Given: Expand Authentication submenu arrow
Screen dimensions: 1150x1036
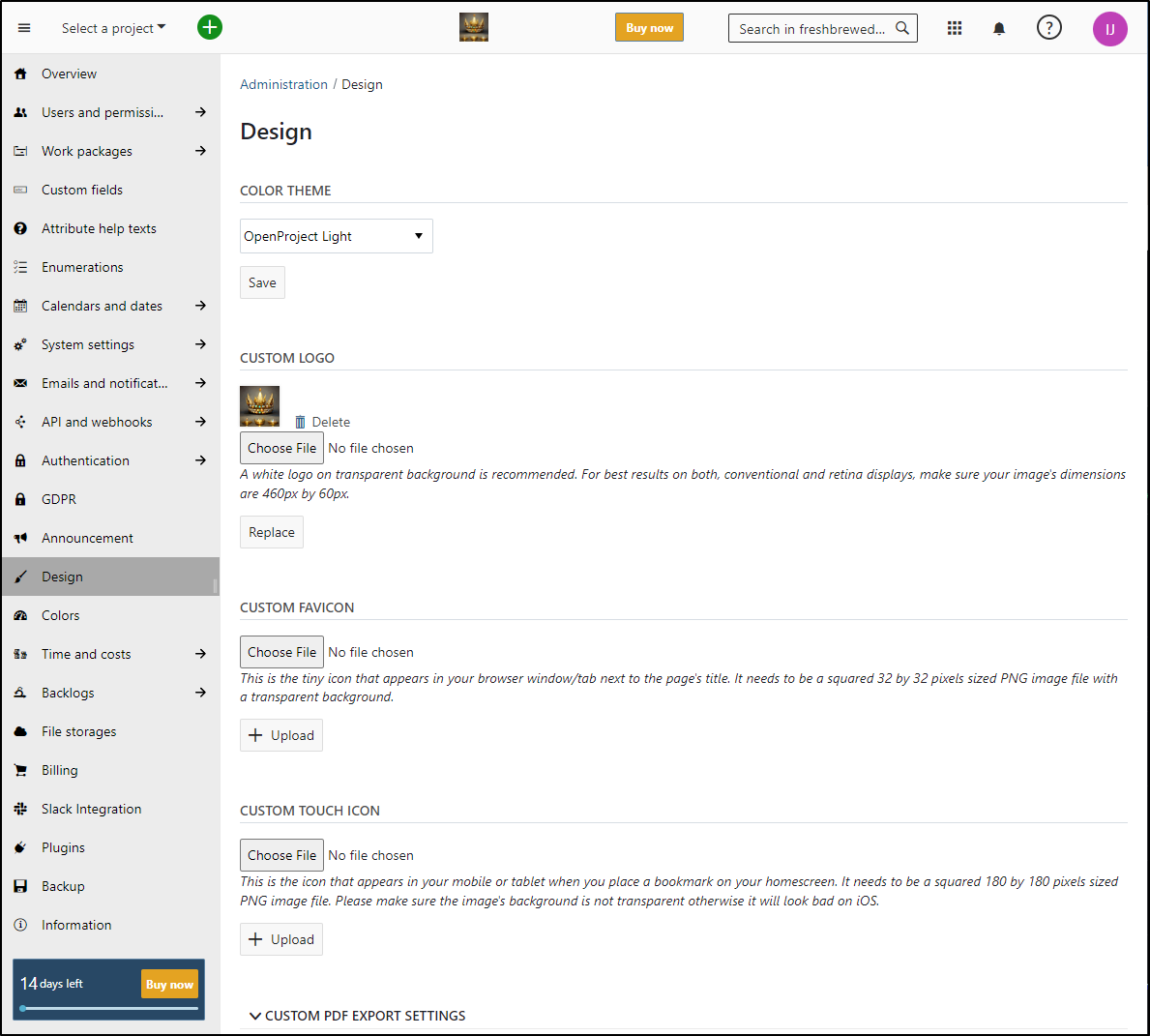Looking at the screenshot, I should point(200,460).
